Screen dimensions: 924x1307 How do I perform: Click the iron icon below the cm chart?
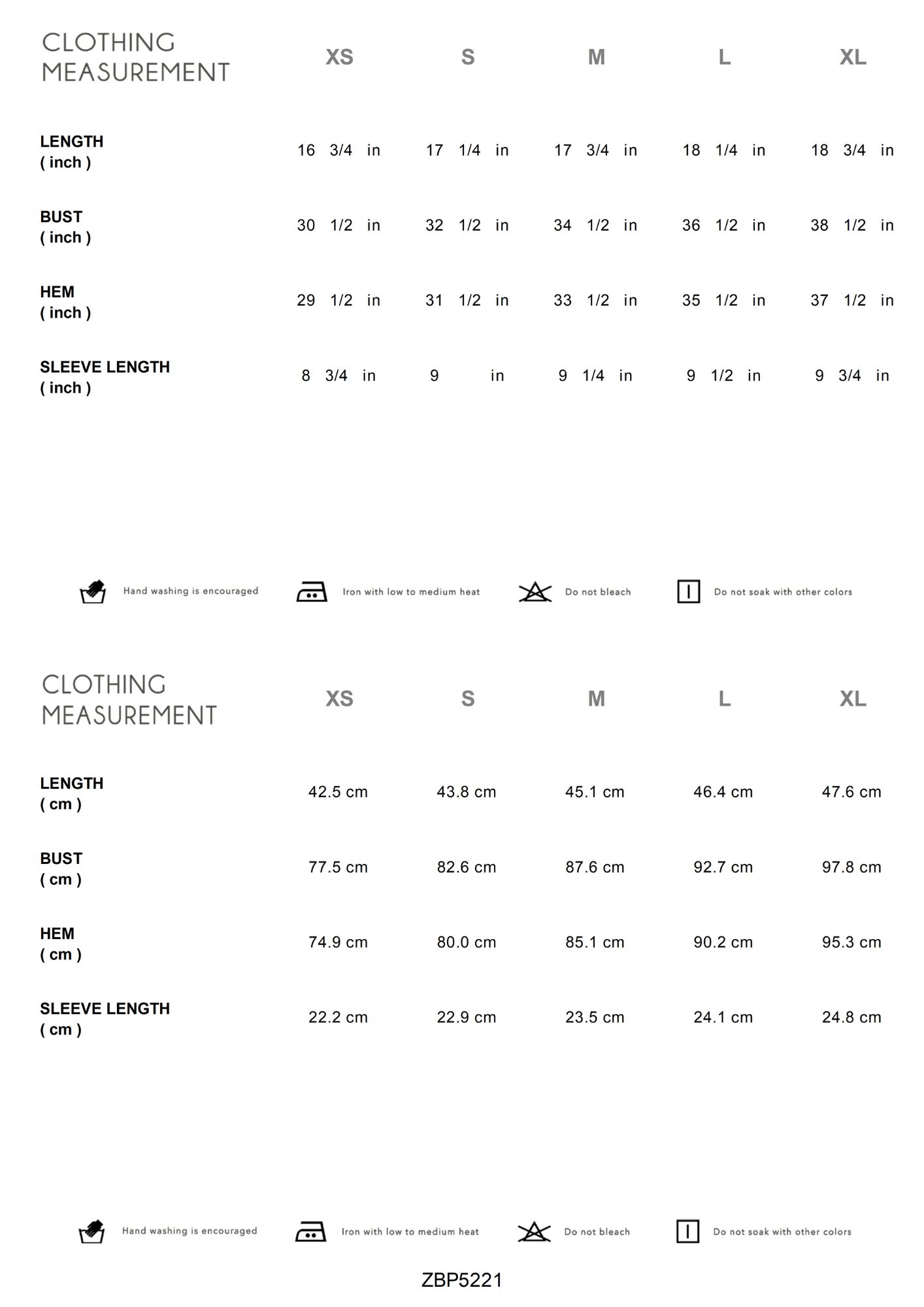(x=310, y=1231)
